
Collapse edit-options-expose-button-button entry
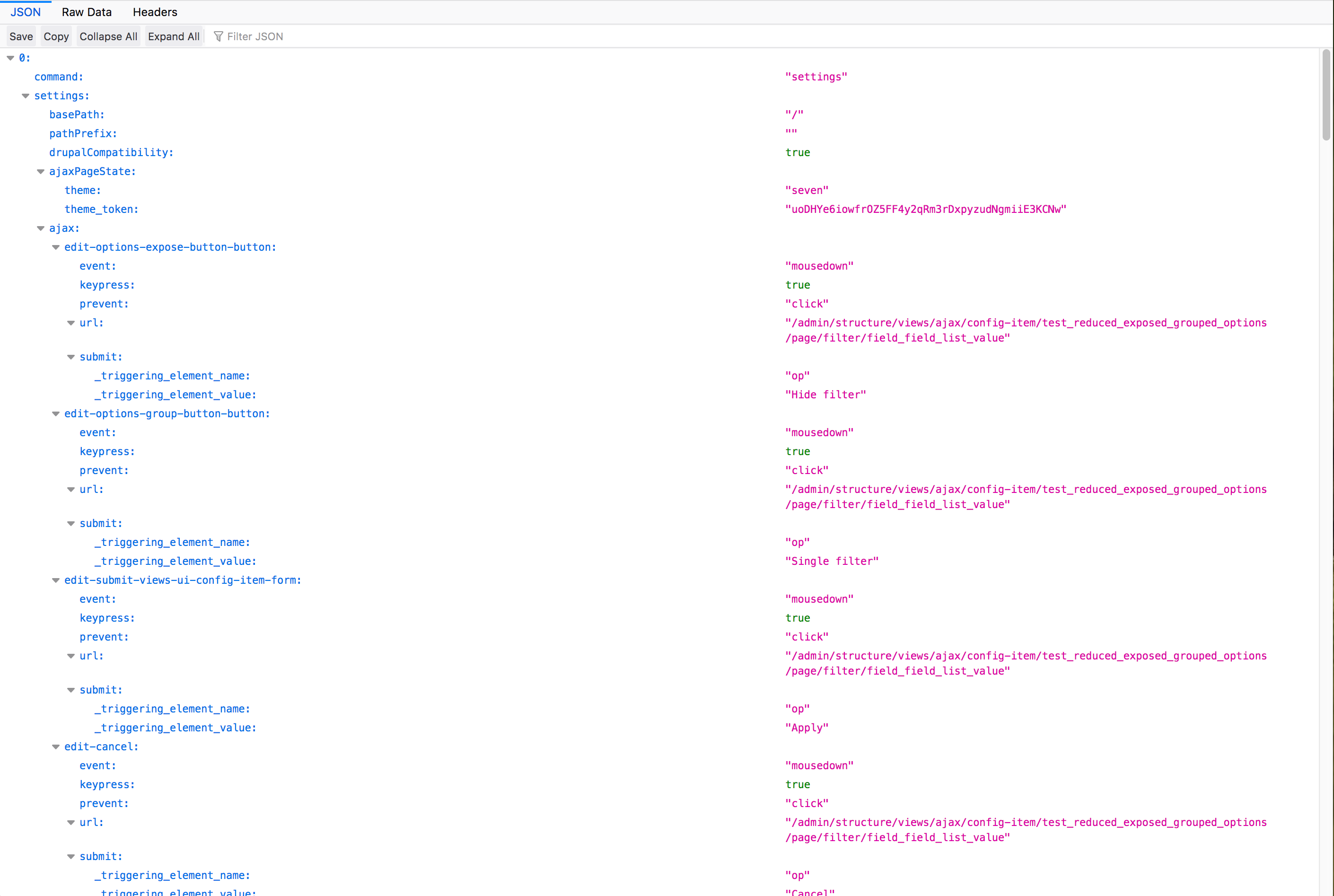[x=55, y=247]
